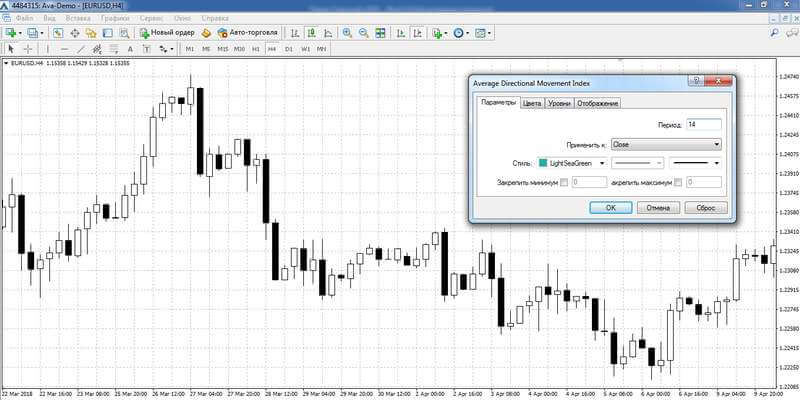Toggle chart shift icon
The width and height of the screenshot is (800, 400).
[417, 33]
